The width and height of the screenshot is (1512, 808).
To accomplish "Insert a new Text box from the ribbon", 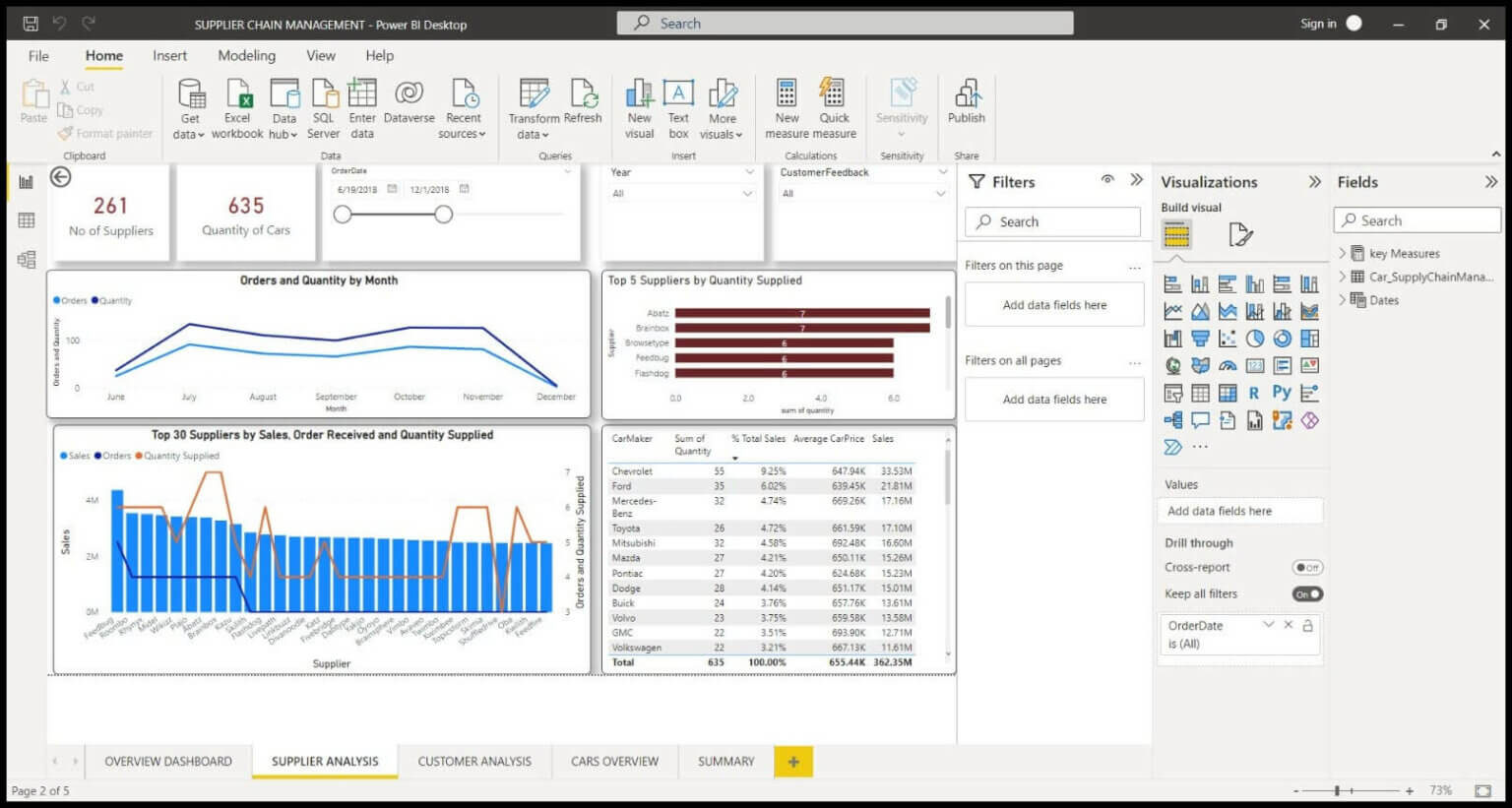I will tap(678, 106).
